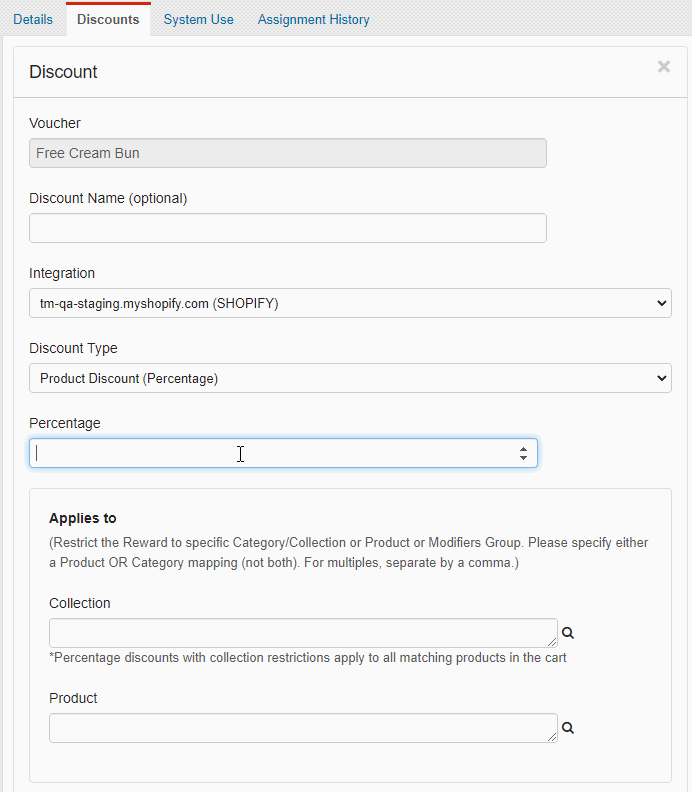Click the 'Percentage' label
This screenshot has height=792, width=692.
(x=65, y=423)
